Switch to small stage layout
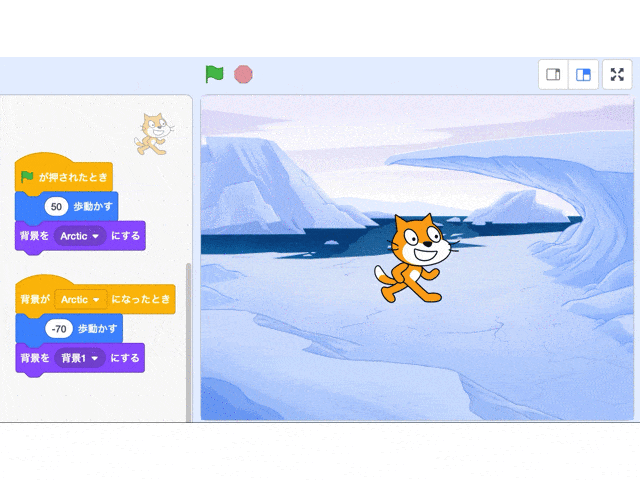640x480 pixels. pyautogui.click(x=553, y=74)
